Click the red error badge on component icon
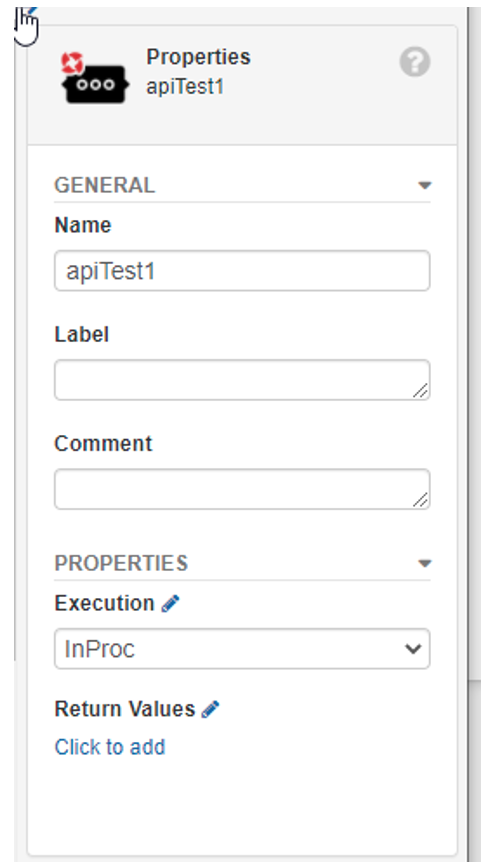 pos(73,63)
